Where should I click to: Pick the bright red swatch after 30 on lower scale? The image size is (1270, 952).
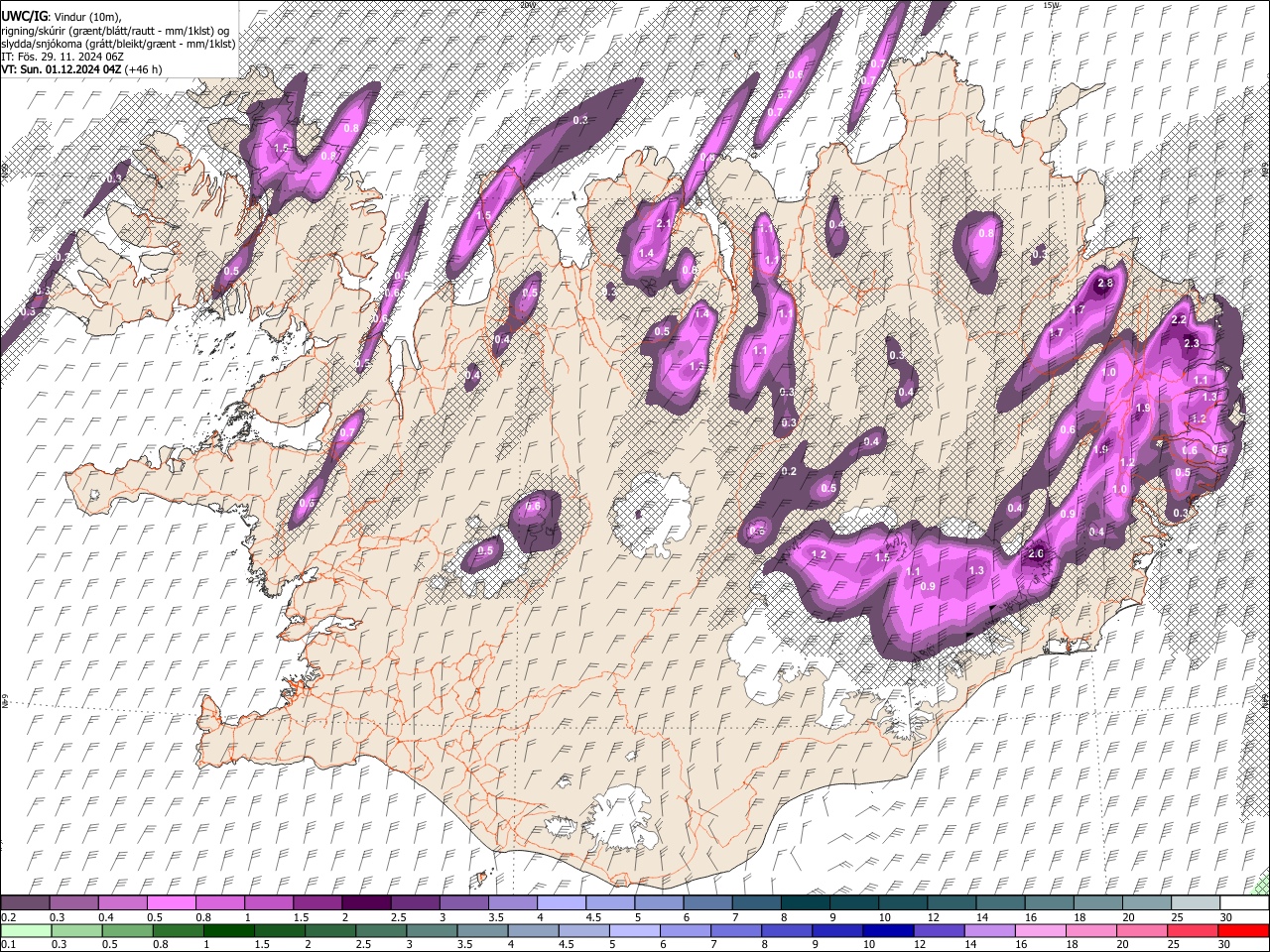tap(1243, 930)
